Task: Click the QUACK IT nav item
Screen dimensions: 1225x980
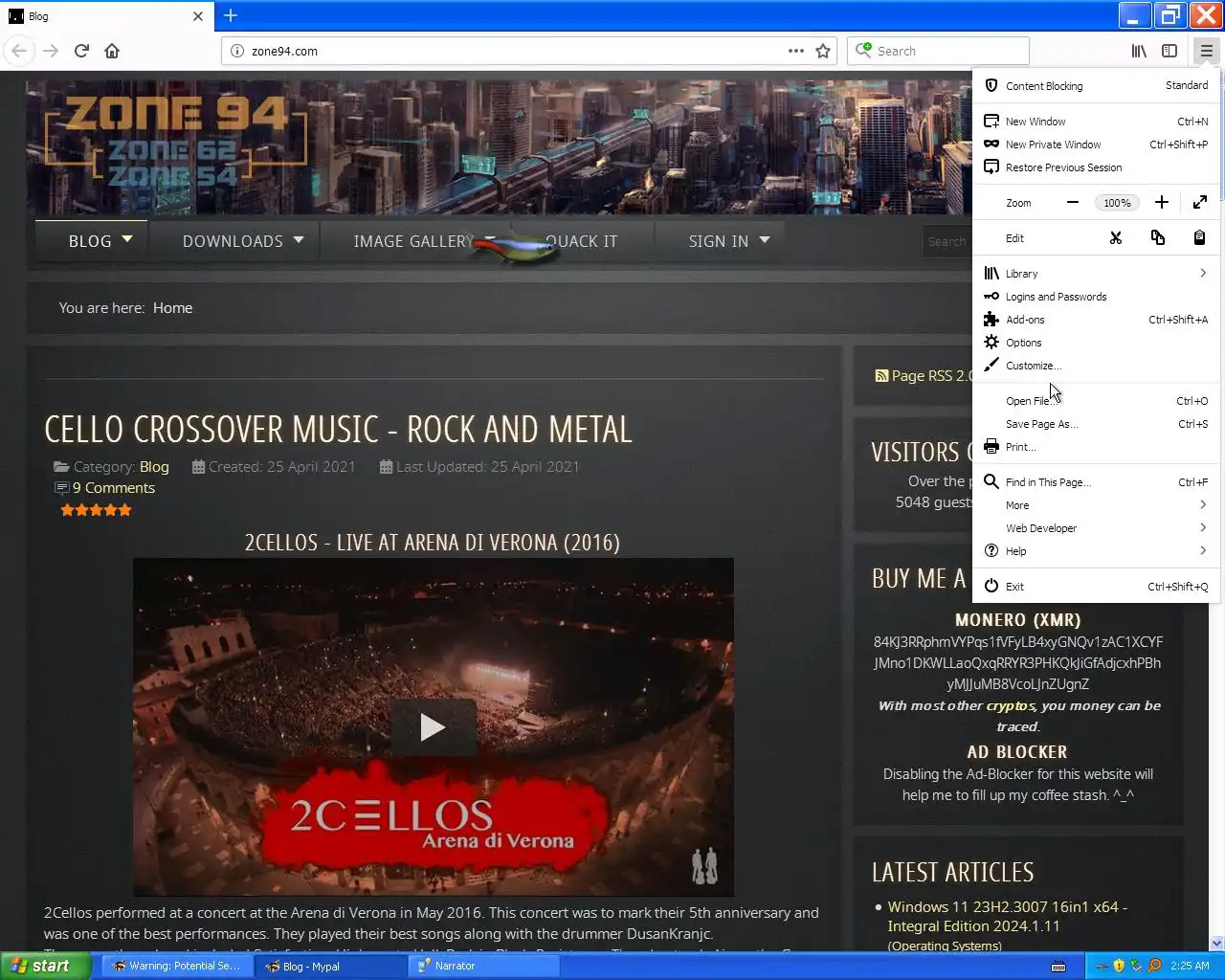Action: 582,241
